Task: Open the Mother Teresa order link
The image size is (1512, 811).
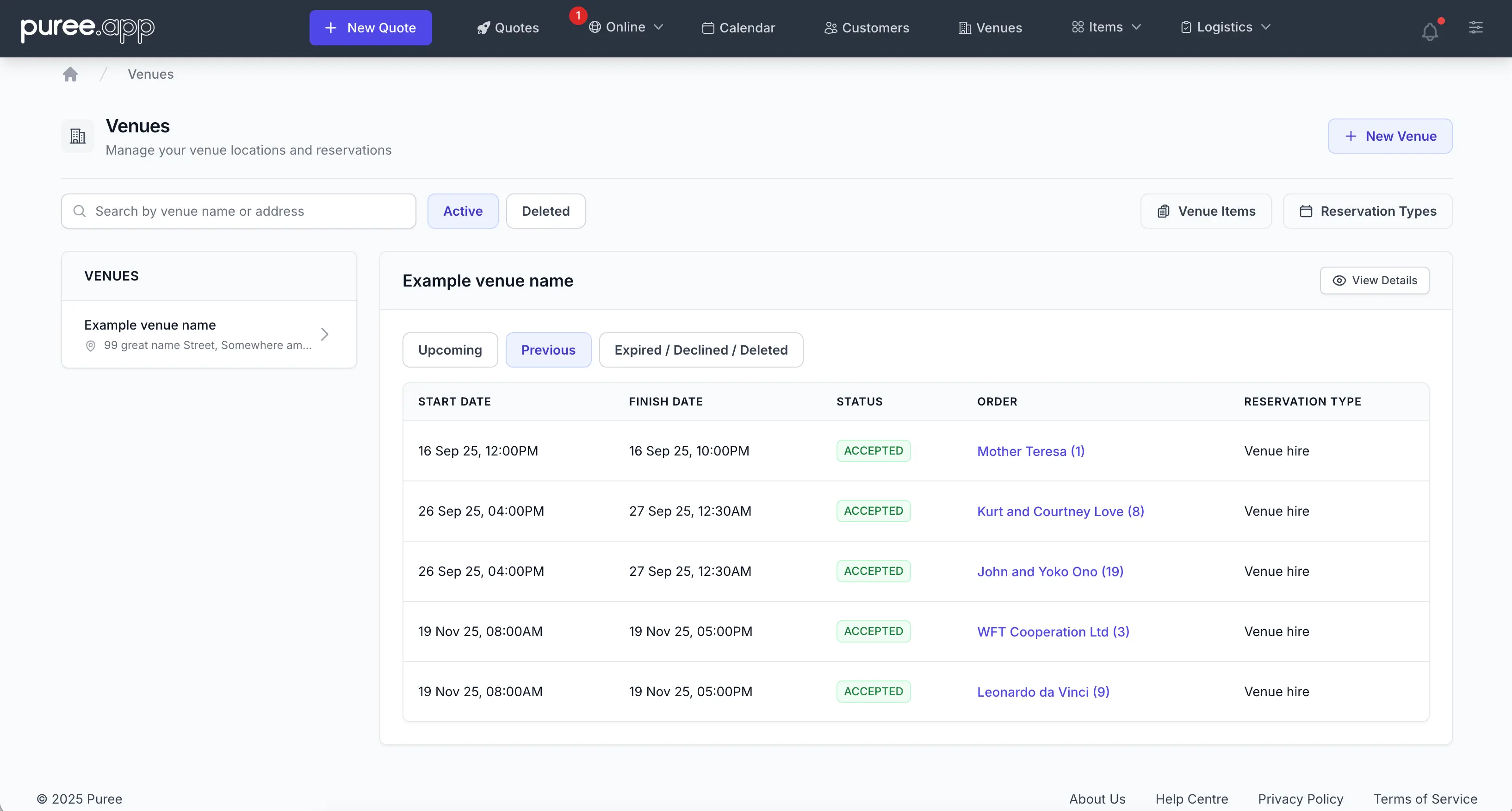Action: (1030, 451)
